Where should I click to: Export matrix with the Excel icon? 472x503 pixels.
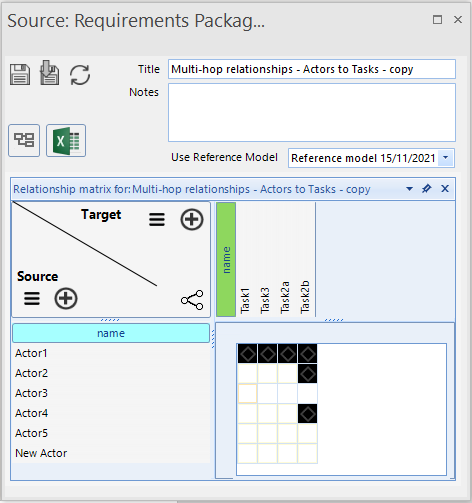click(x=66, y=140)
